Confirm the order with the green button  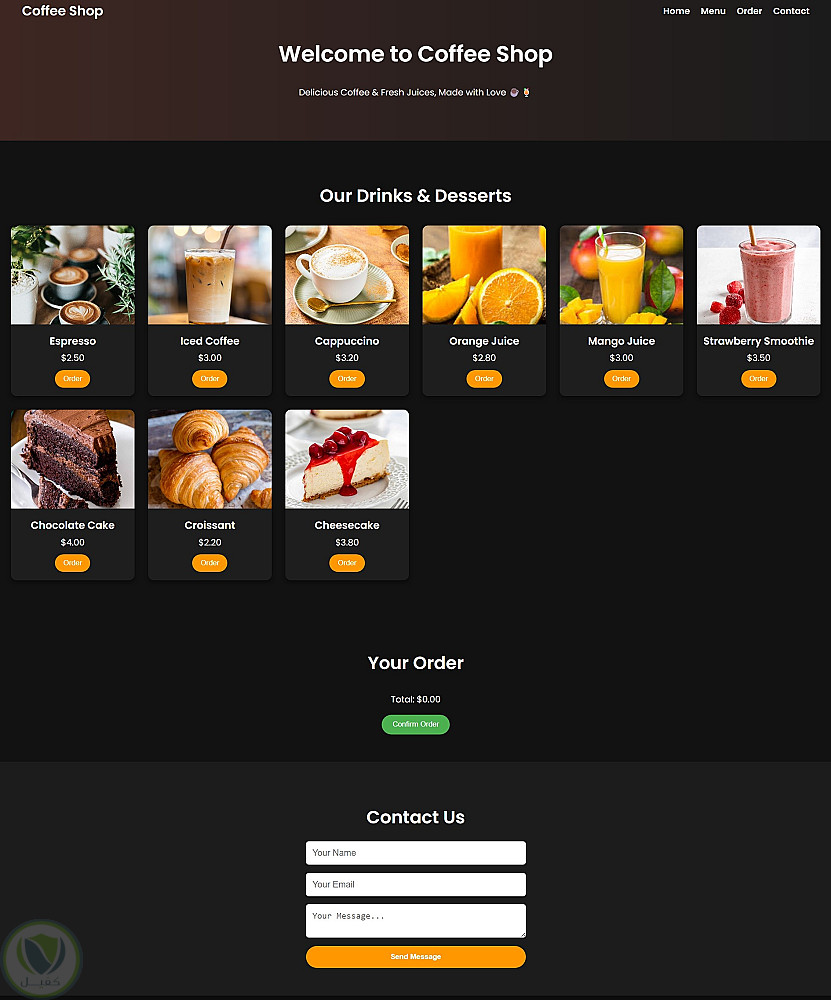click(416, 724)
